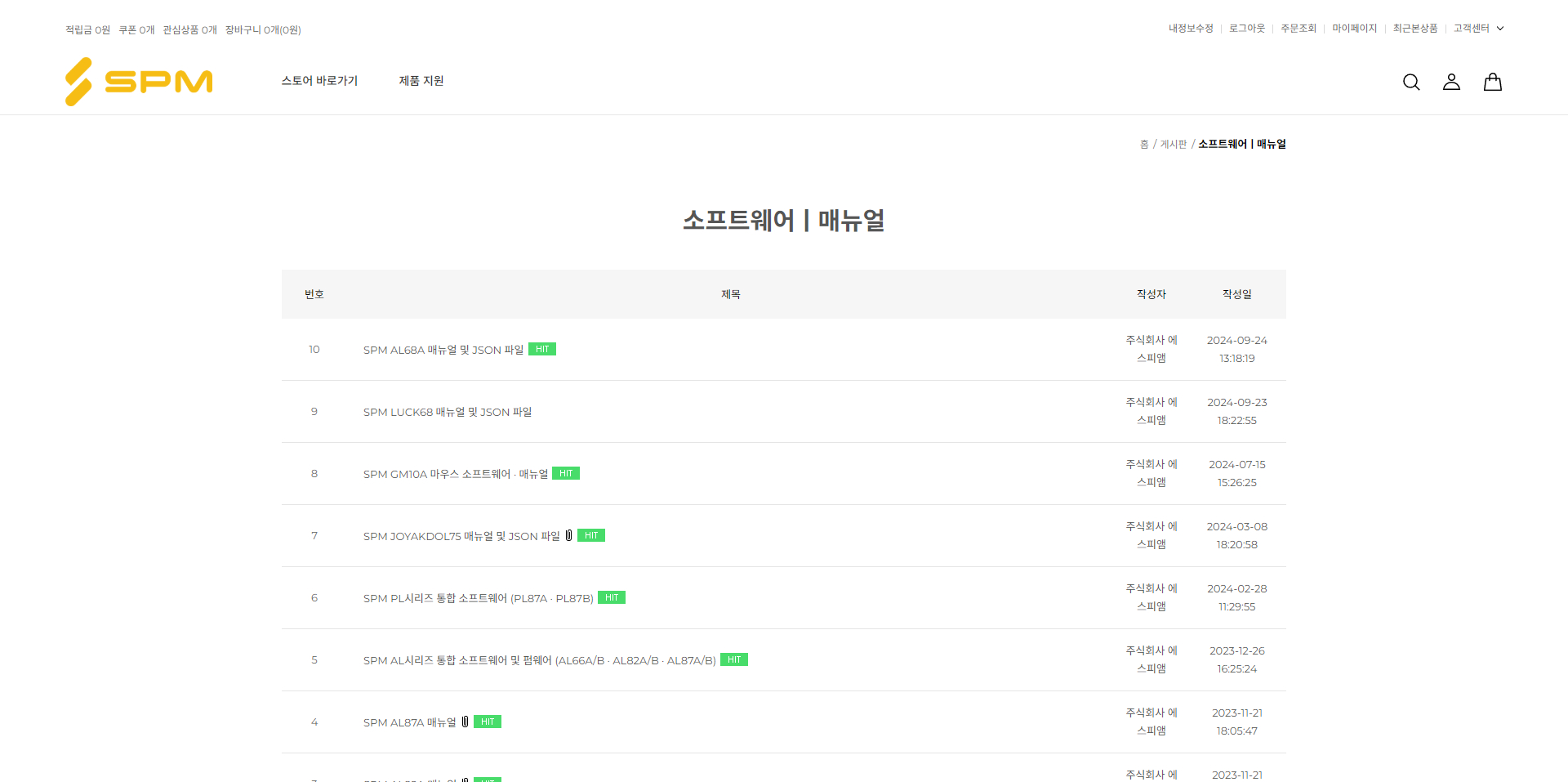The image size is (1568, 782).
Task: Click the 제목 column header
Action: tap(731, 294)
